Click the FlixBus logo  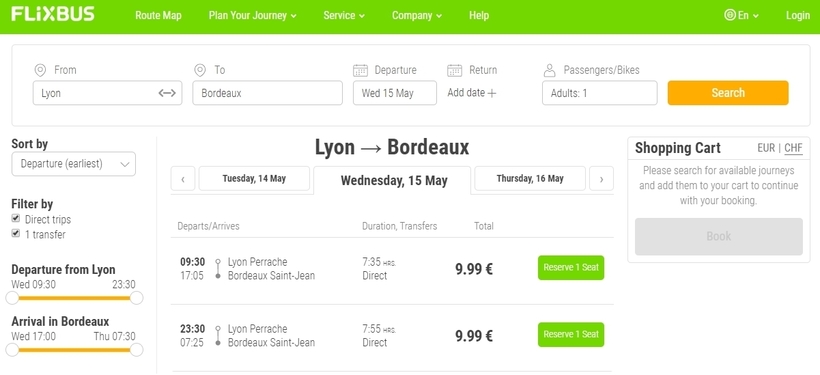click(x=53, y=14)
